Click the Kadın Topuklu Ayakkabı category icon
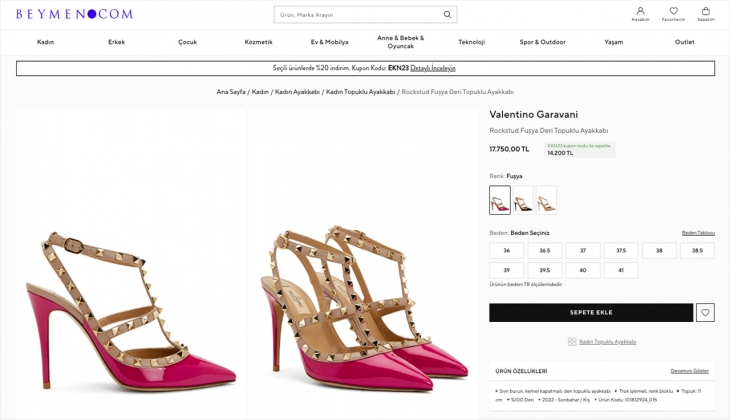This screenshot has width=730, height=420. pyautogui.click(x=572, y=341)
